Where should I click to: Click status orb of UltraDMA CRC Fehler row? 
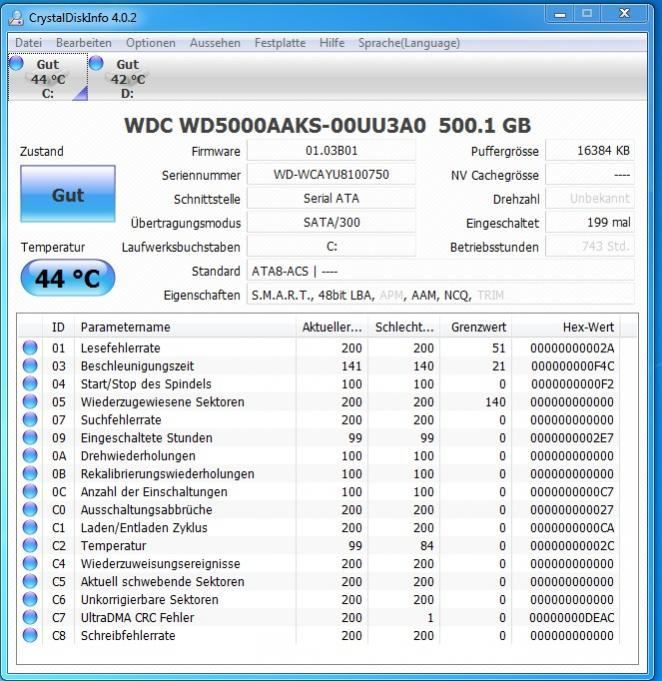click(30, 617)
